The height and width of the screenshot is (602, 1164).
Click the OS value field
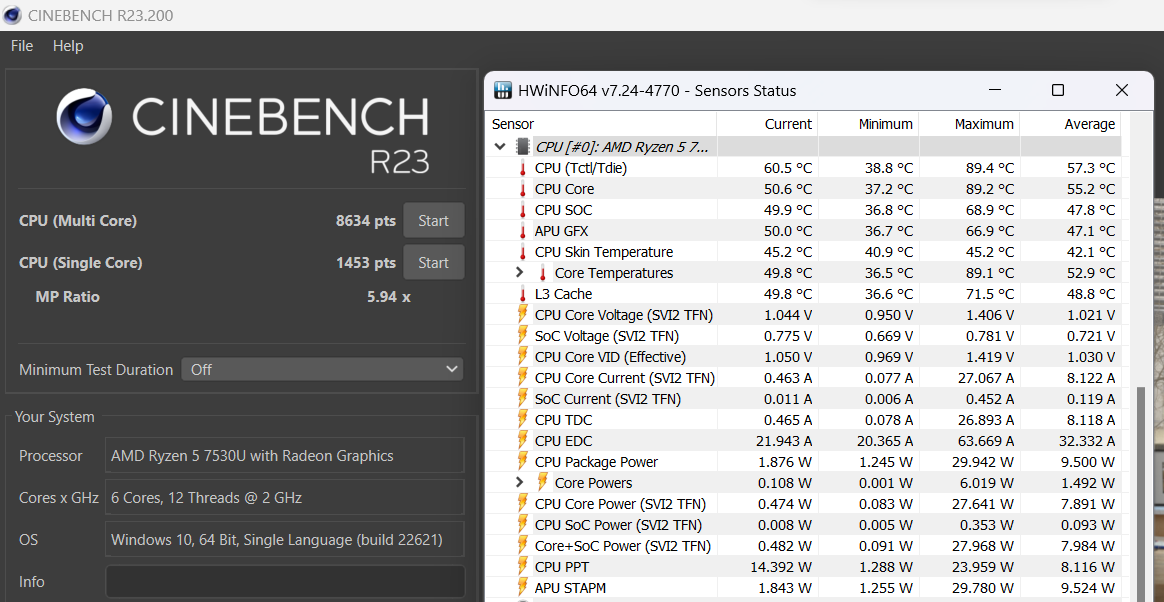point(285,540)
